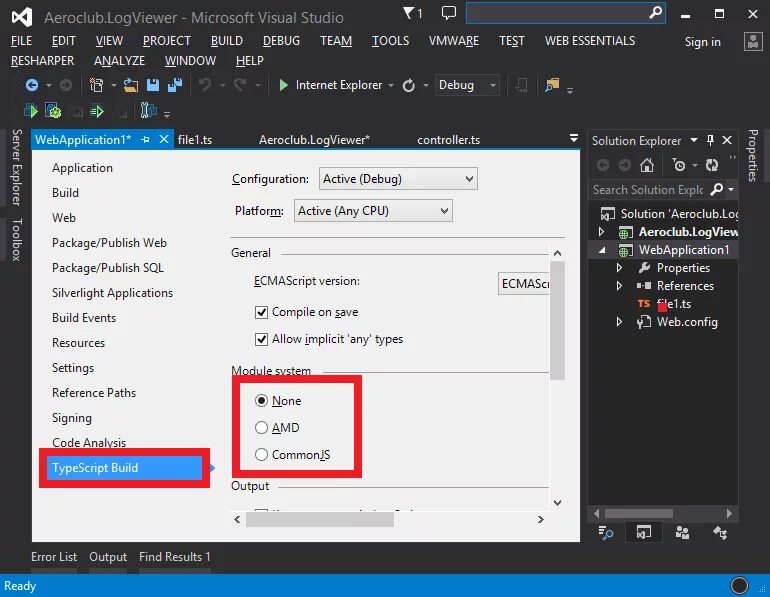Open the BUILD menu

pyautogui.click(x=227, y=41)
